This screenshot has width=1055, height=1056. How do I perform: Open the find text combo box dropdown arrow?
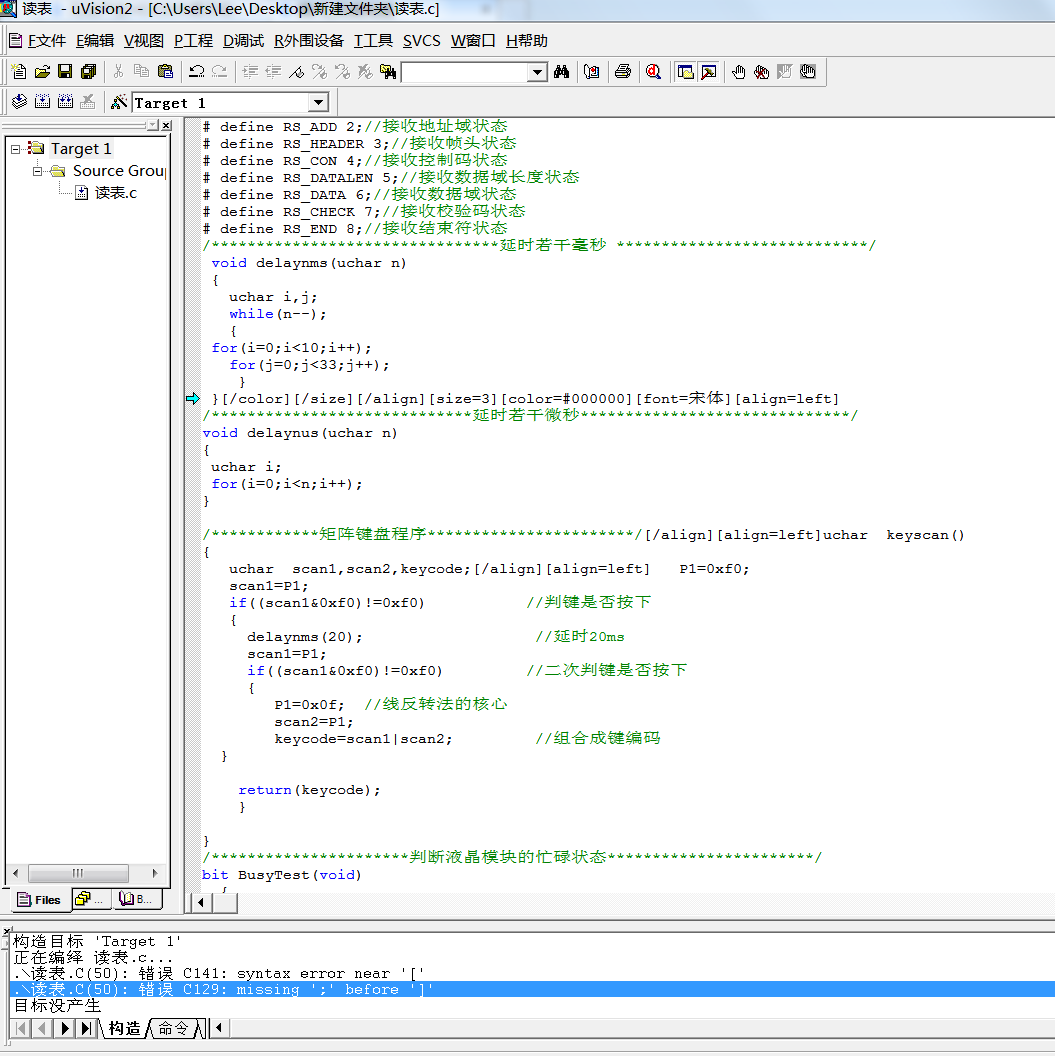(537, 72)
